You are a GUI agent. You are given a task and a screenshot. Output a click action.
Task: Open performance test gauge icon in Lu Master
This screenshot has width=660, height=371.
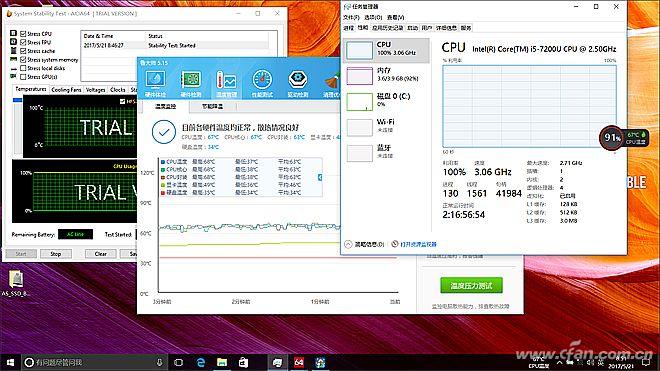262,83
